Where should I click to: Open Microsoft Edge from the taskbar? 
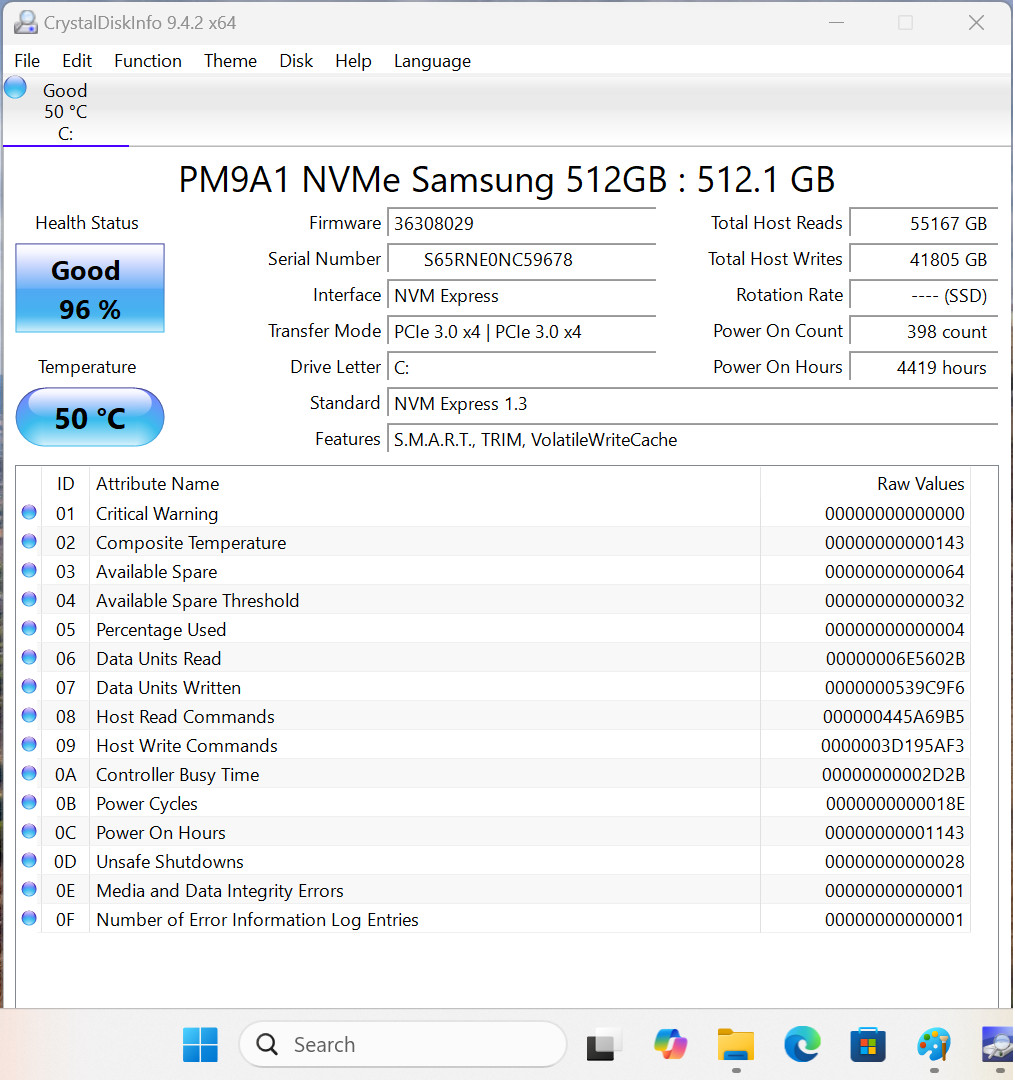pyautogui.click(x=802, y=1044)
